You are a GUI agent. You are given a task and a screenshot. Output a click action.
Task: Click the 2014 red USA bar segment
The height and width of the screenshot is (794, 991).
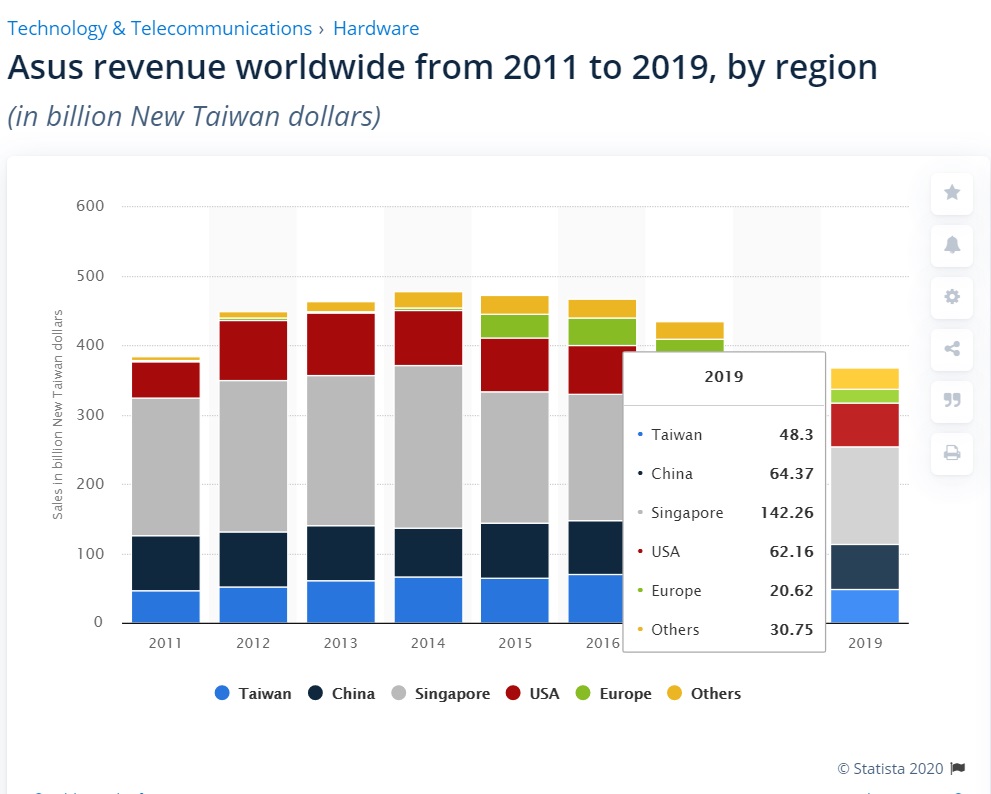[428, 338]
